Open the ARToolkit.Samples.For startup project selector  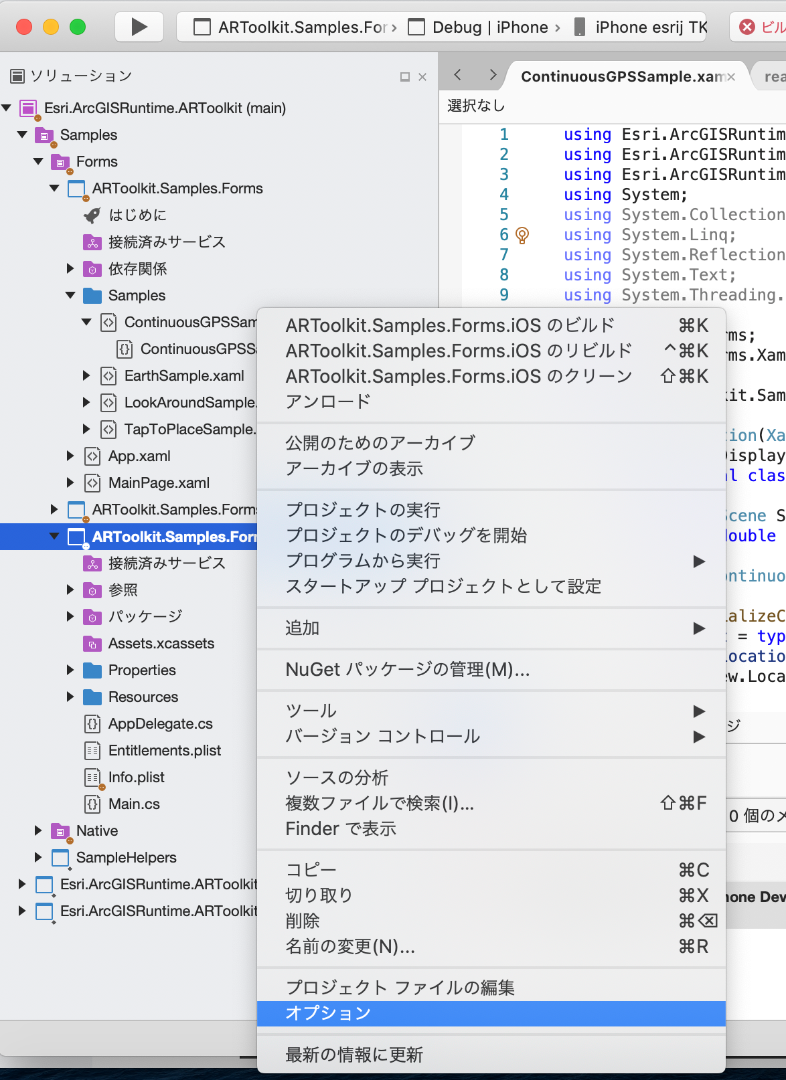tap(295, 28)
